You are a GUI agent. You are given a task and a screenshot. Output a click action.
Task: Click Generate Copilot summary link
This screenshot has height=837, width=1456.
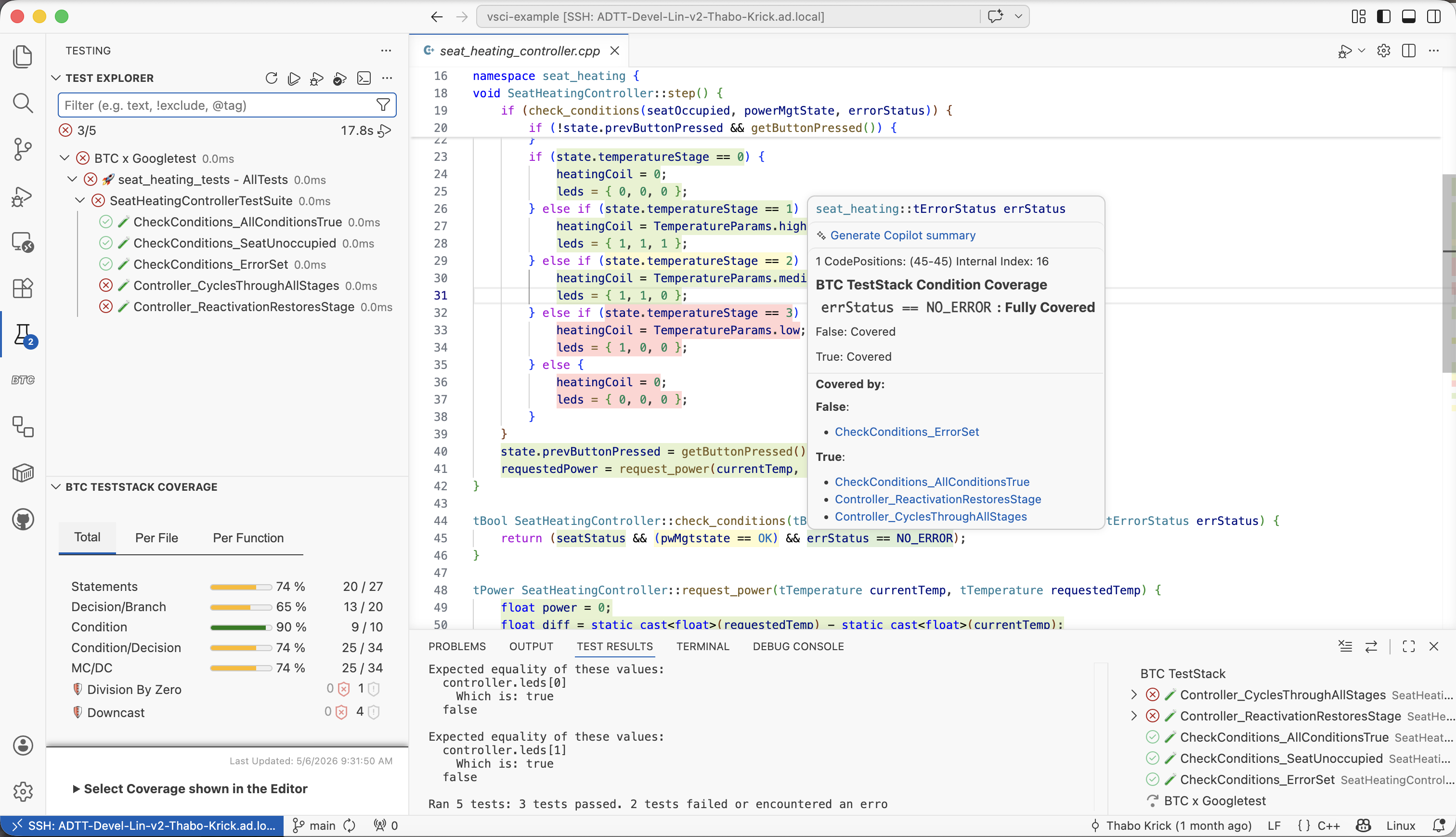coord(903,235)
